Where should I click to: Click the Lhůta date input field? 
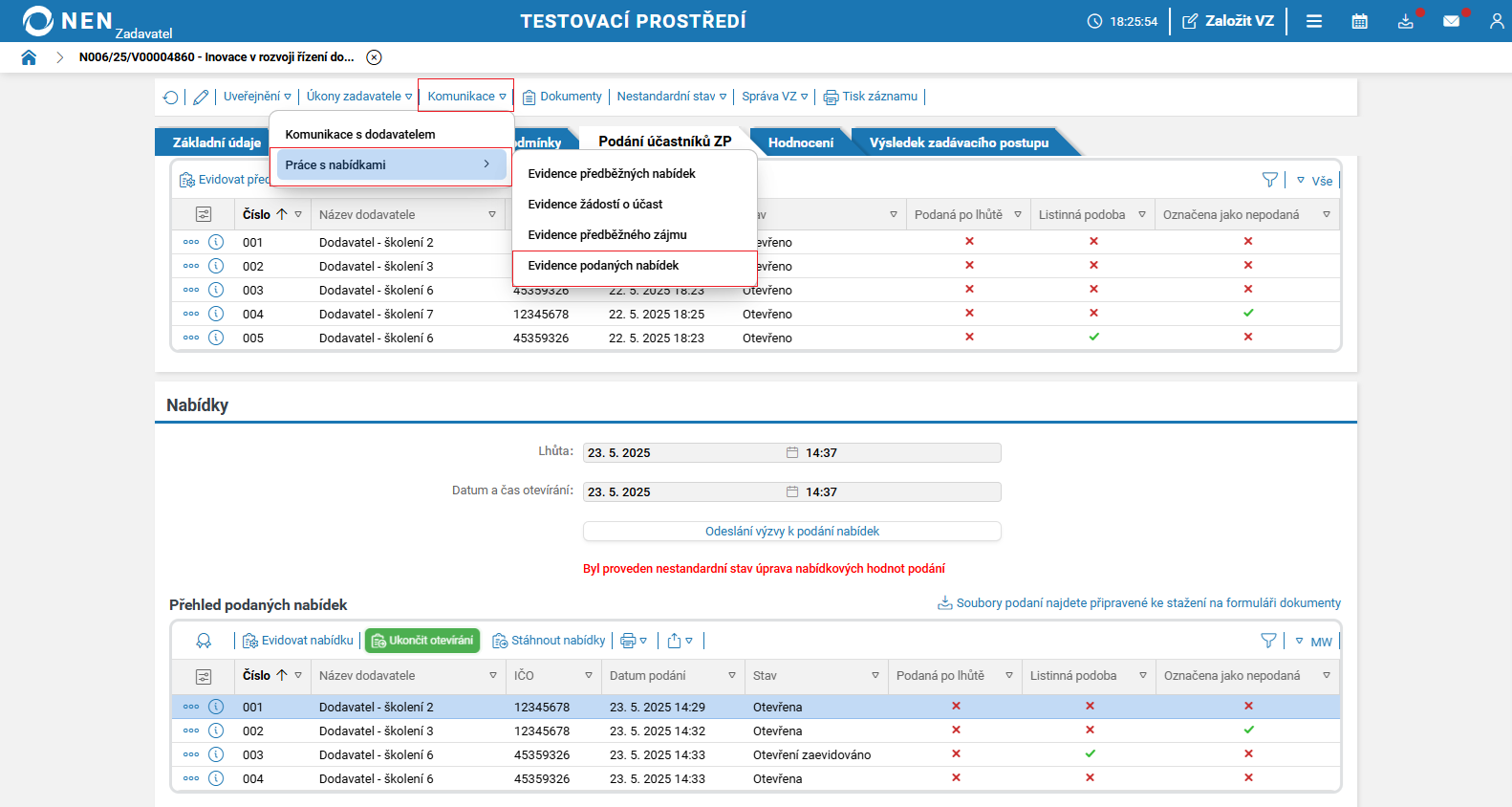point(683,453)
